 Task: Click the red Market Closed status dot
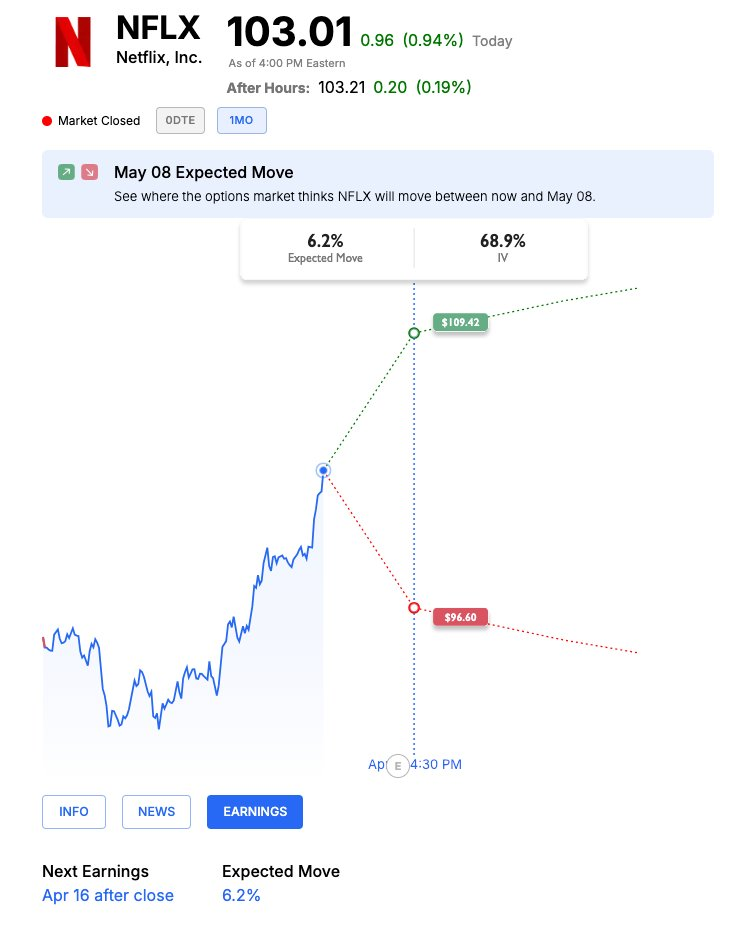(x=47, y=121)
